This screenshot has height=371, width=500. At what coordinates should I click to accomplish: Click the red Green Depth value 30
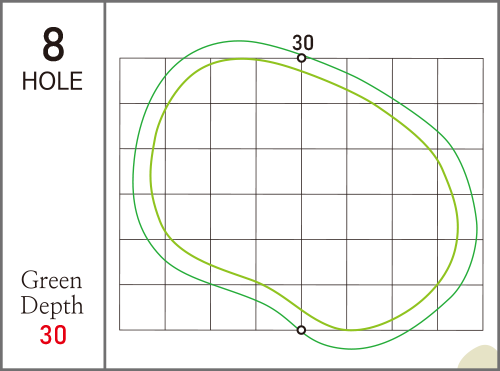[x=53, y=335]
